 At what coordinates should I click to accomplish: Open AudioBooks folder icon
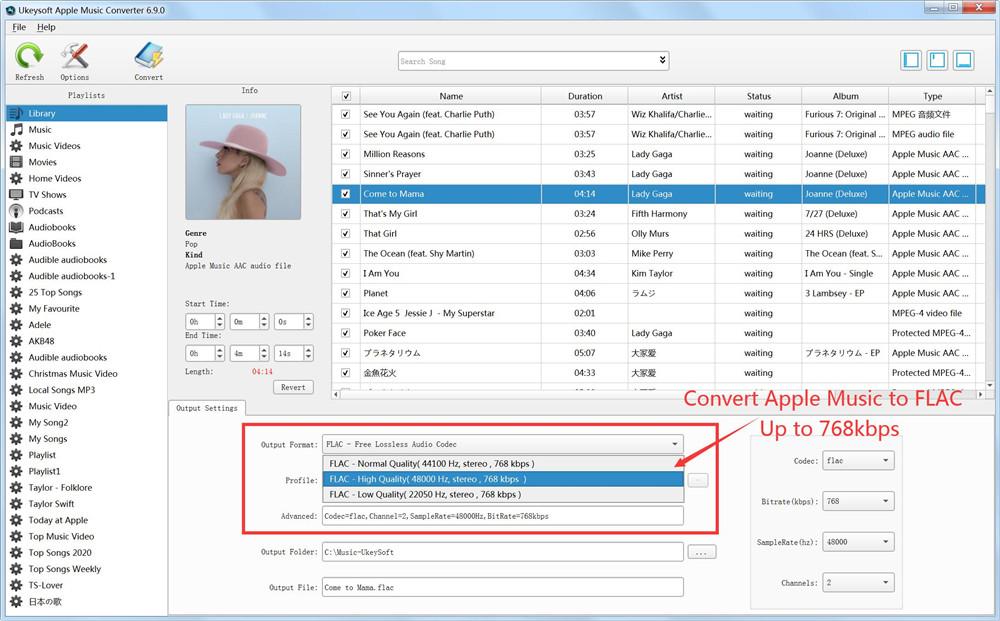17,244
